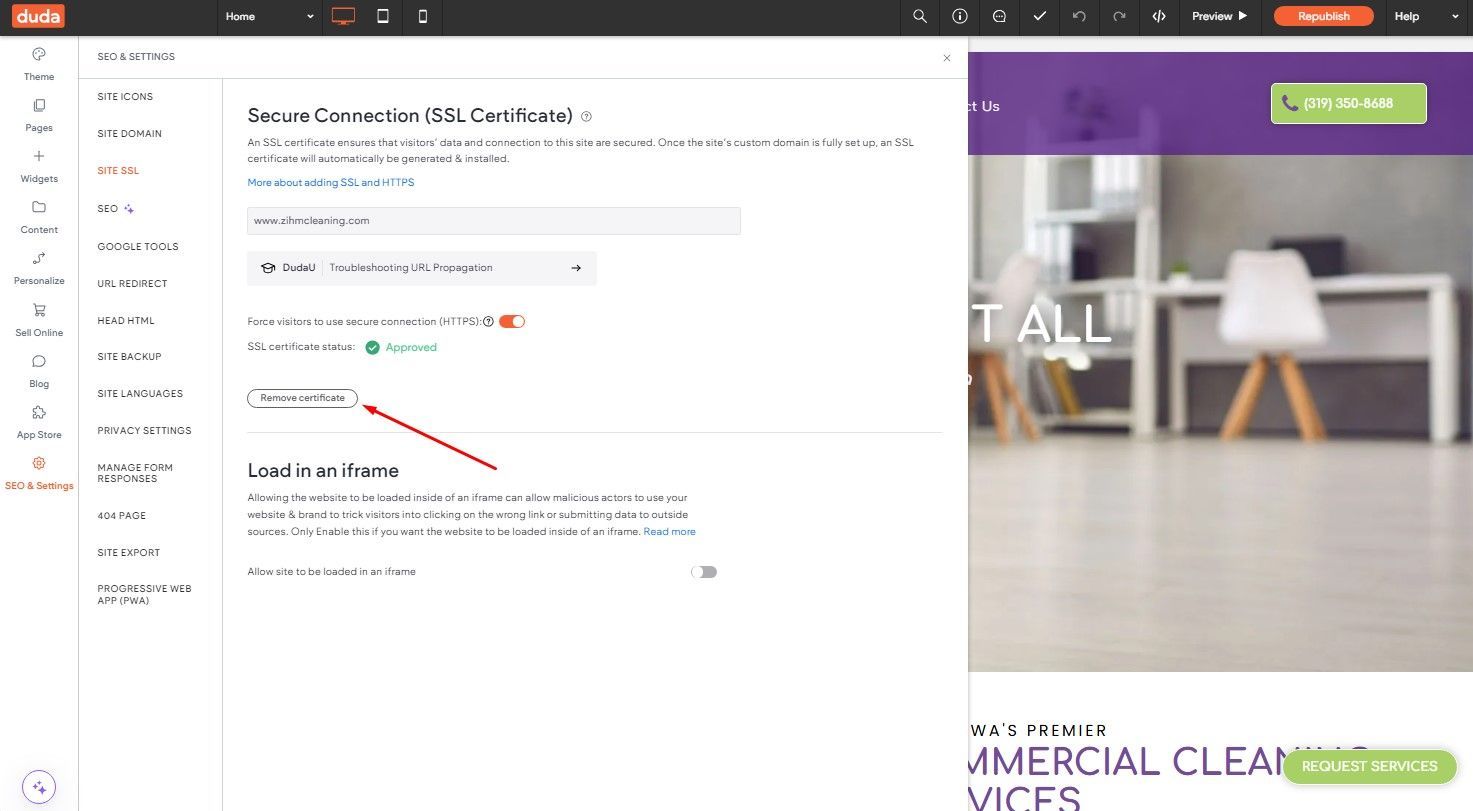Open More about adding SSL and HTTPS link
The height and width of the screenshot is (811, 1473).
pos(331,183)
